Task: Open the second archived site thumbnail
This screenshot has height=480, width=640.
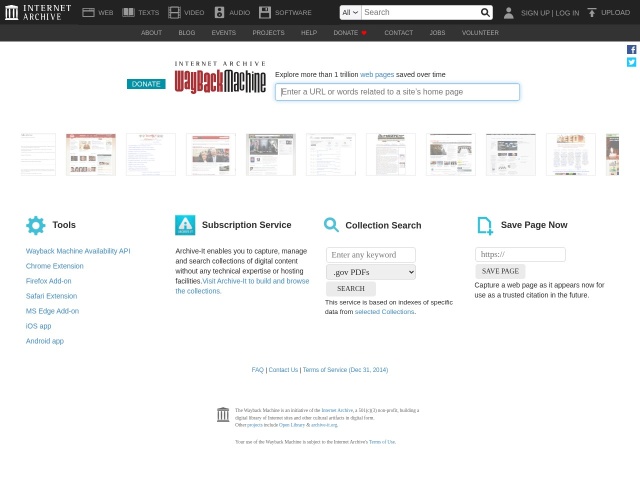Action: pos(91,155)
